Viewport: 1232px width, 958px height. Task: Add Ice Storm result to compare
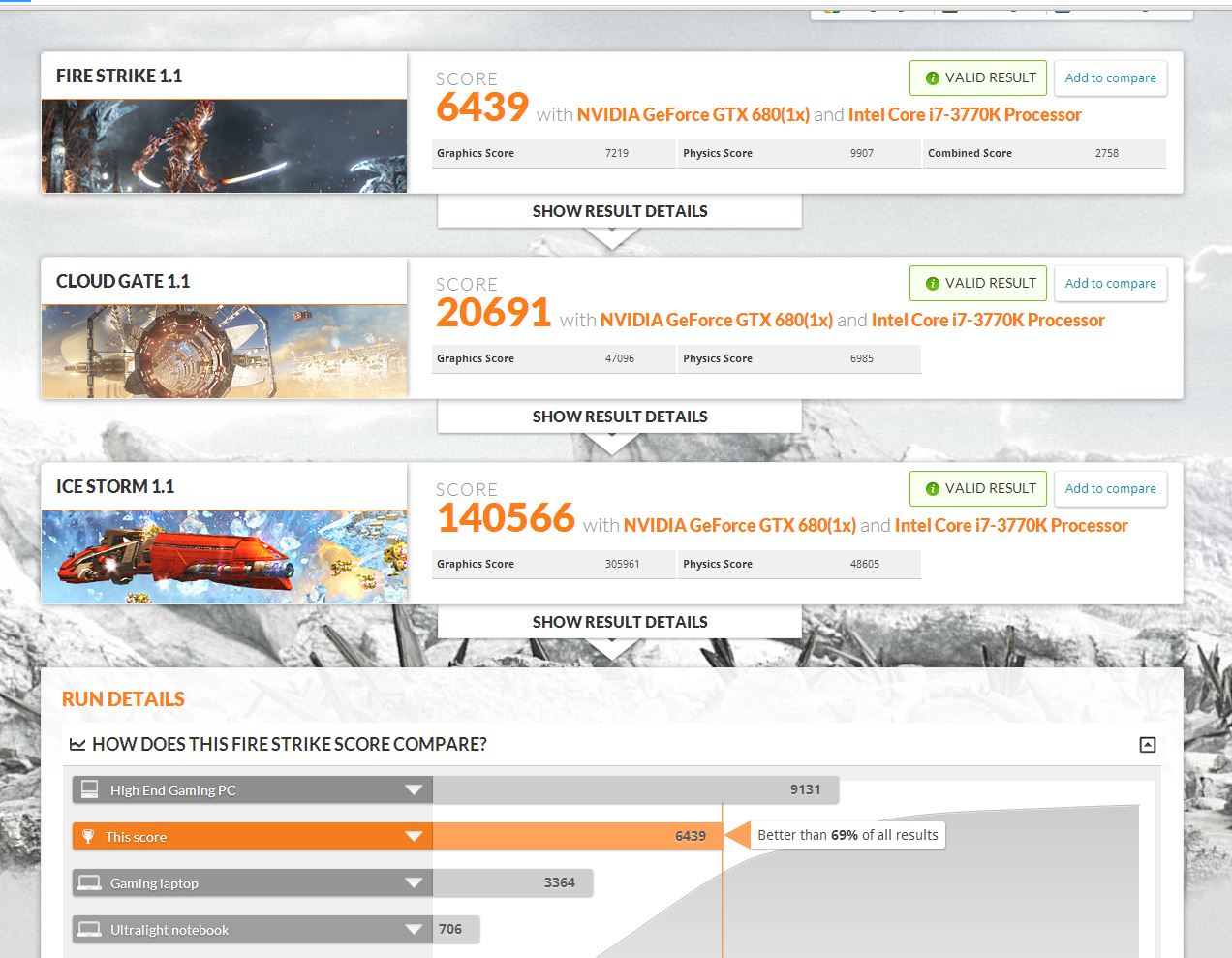point(1110,489)
